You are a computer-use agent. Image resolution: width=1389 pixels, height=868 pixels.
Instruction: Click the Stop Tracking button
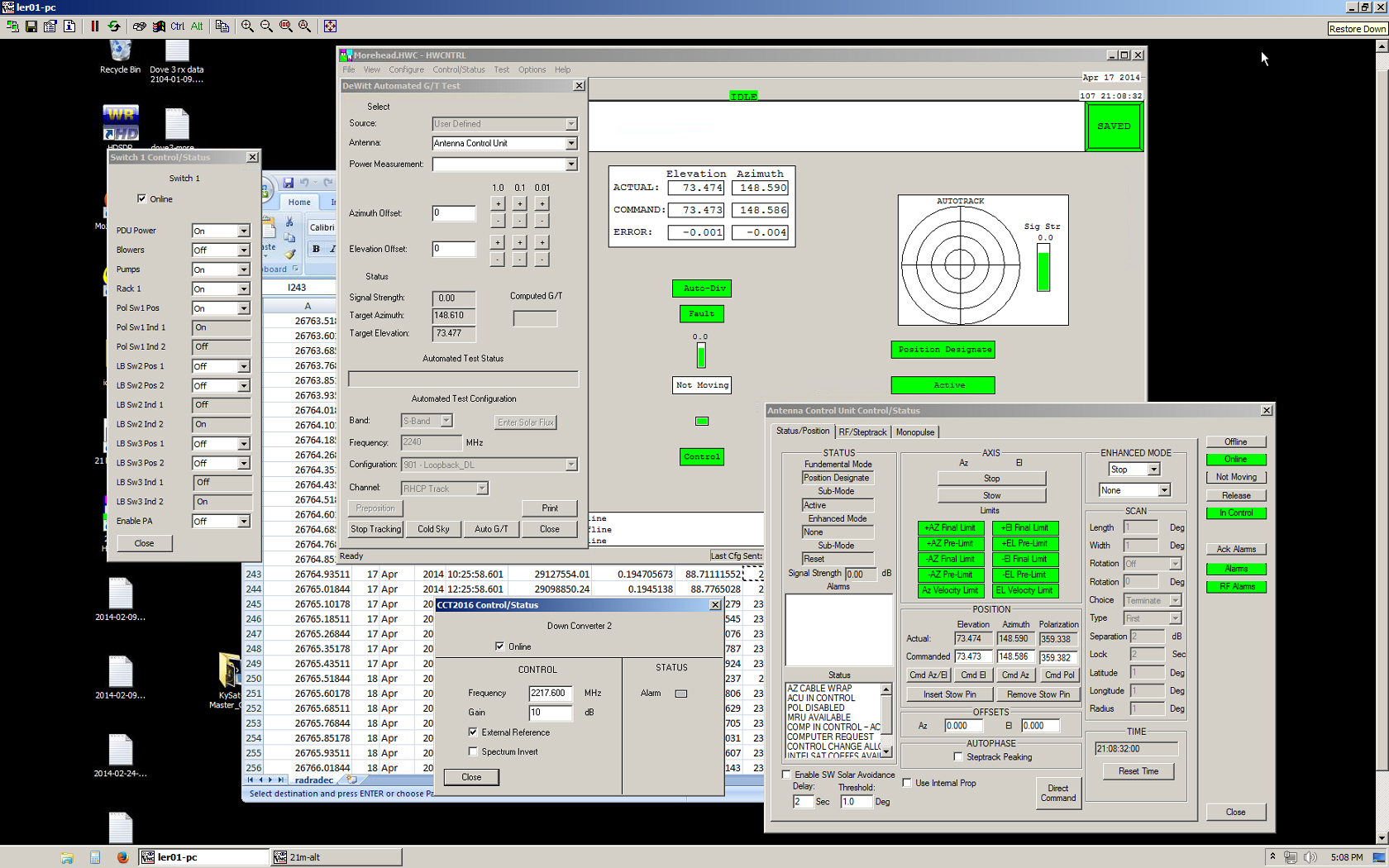click(375, 529)
